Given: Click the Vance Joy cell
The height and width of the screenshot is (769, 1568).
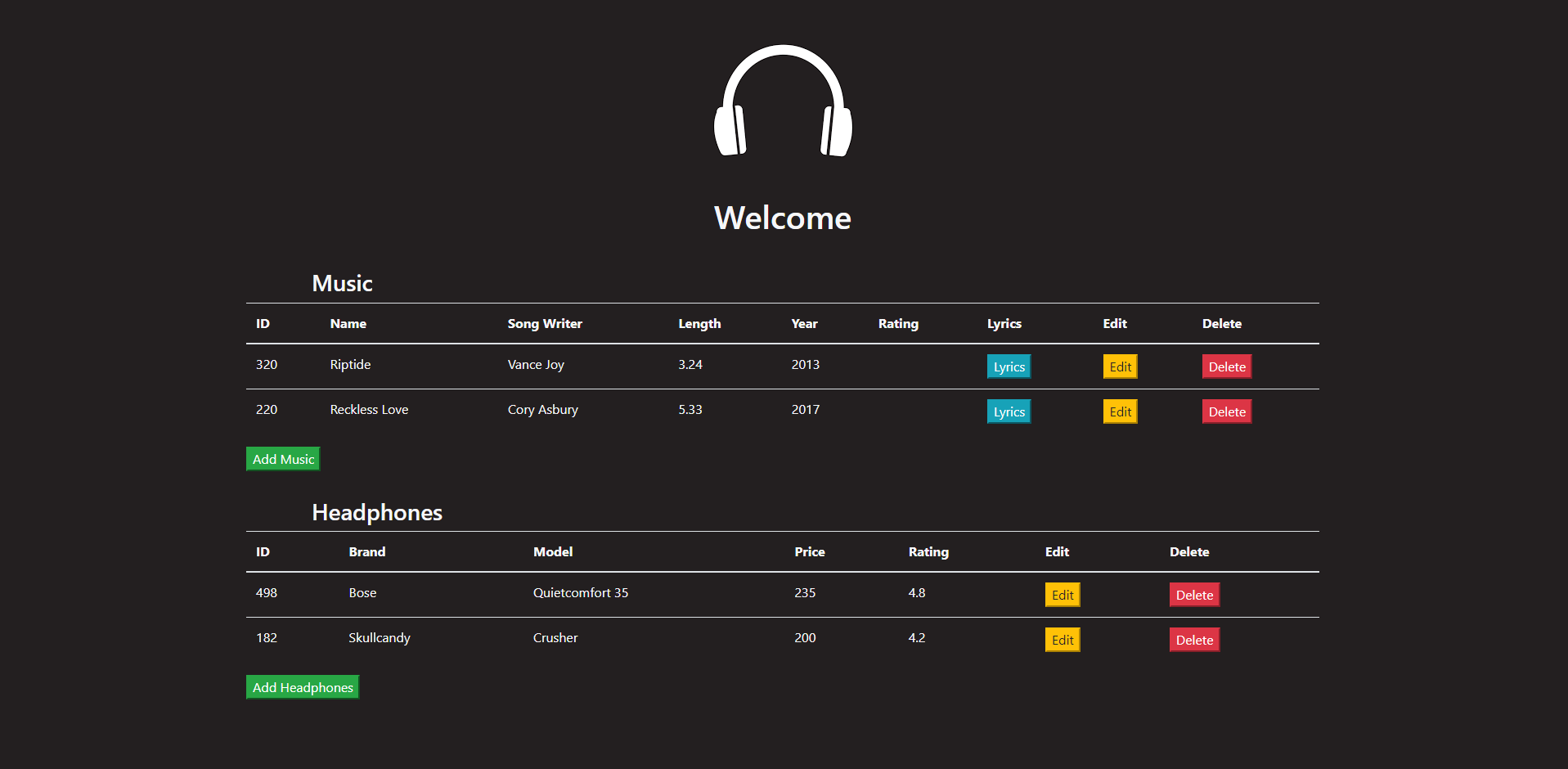Looking at the screenshot, I should tap(536, 365).
